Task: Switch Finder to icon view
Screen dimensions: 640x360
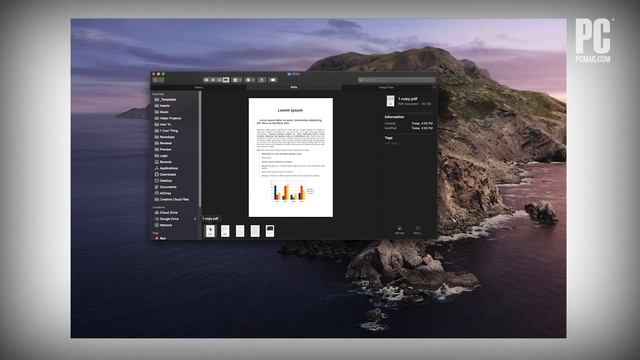Action: click(206, 80)
